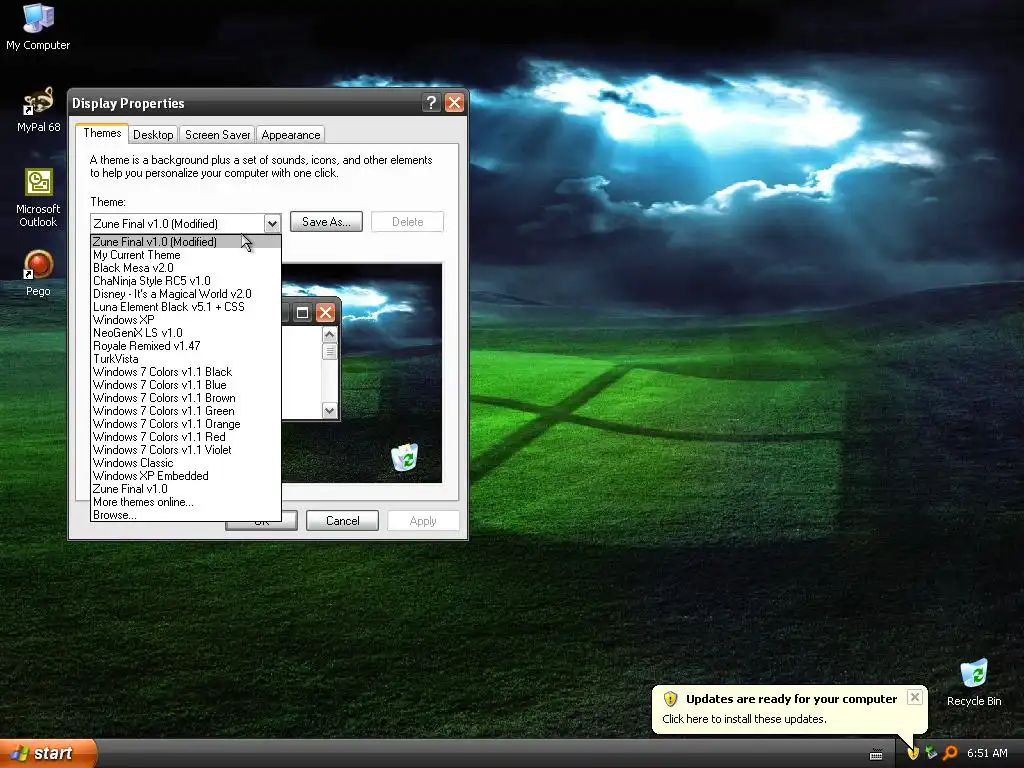
Task: Choose the Windows XP theme
Action: pos(186,320)
